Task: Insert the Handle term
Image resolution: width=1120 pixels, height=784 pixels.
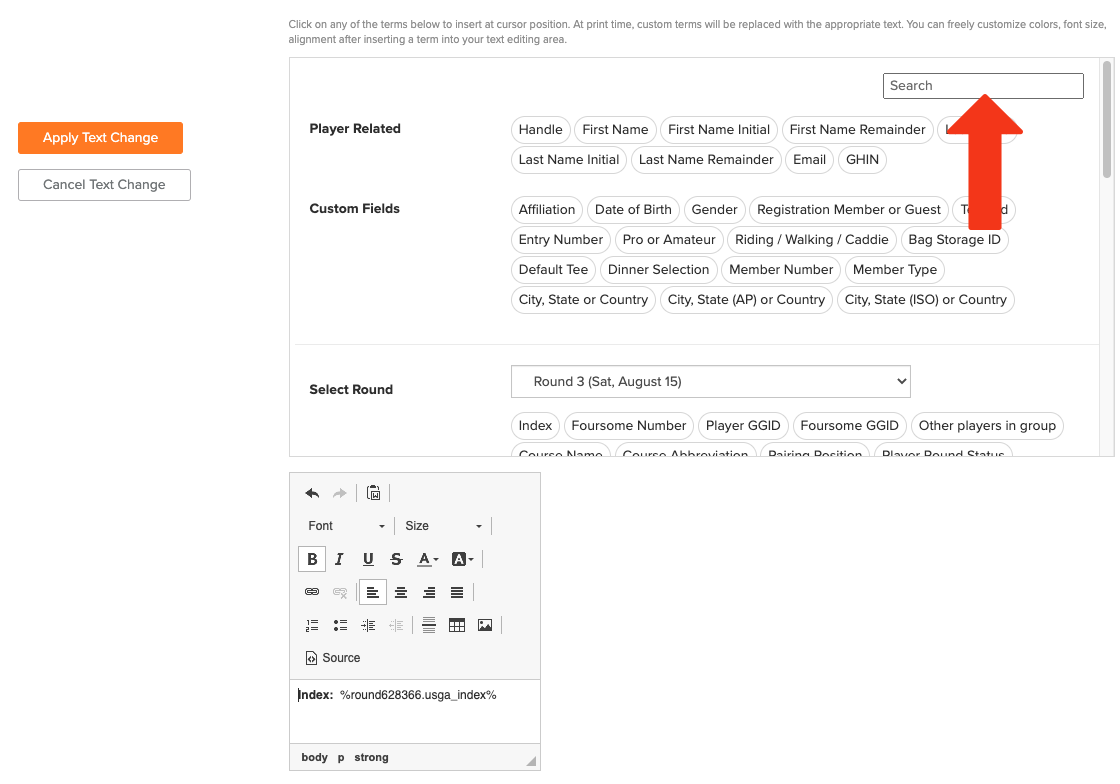Action: [x=541, y=130]
